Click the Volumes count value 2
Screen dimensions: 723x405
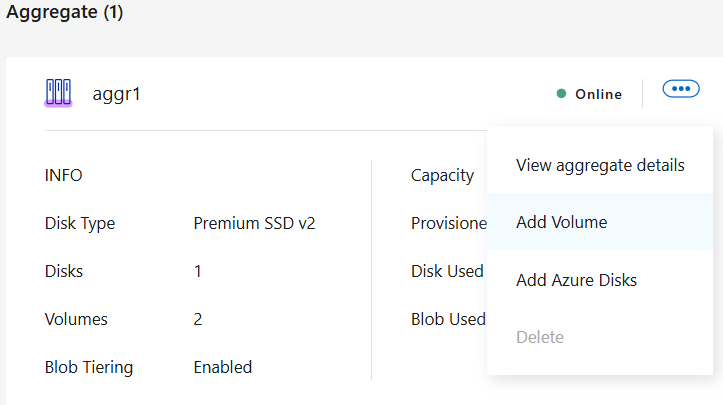click(x=198, y=319)
